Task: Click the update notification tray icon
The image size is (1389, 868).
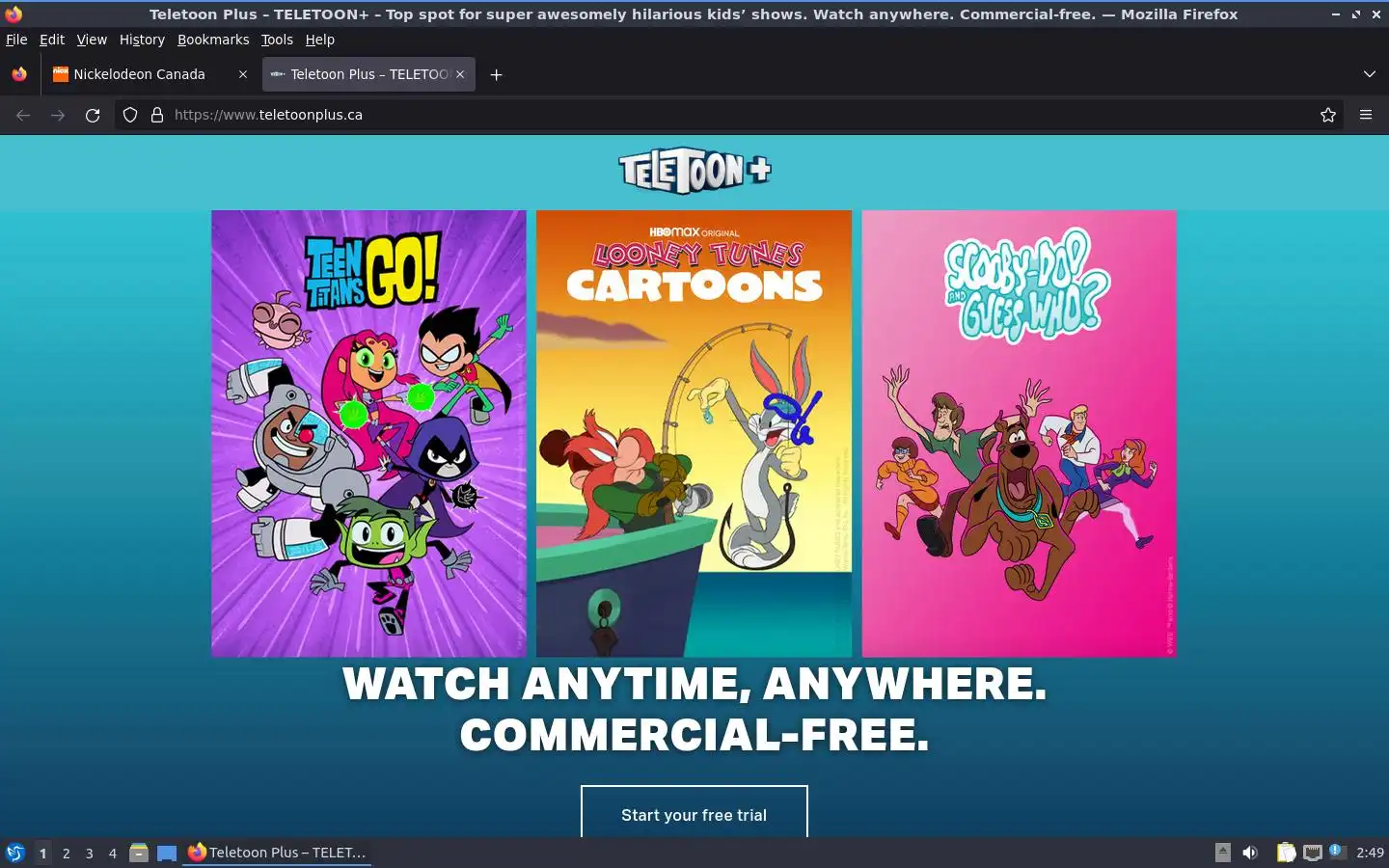Action: point(1337,852)
